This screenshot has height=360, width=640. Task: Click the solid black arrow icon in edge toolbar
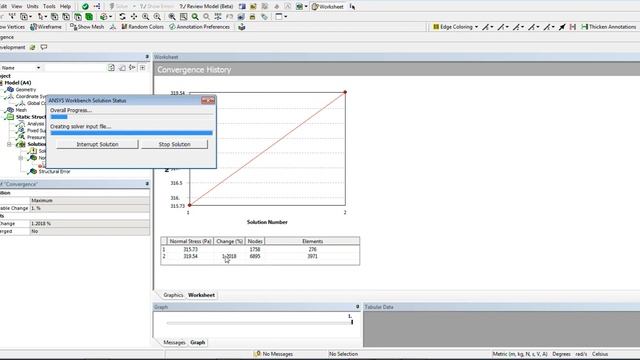tap(562, 27)
